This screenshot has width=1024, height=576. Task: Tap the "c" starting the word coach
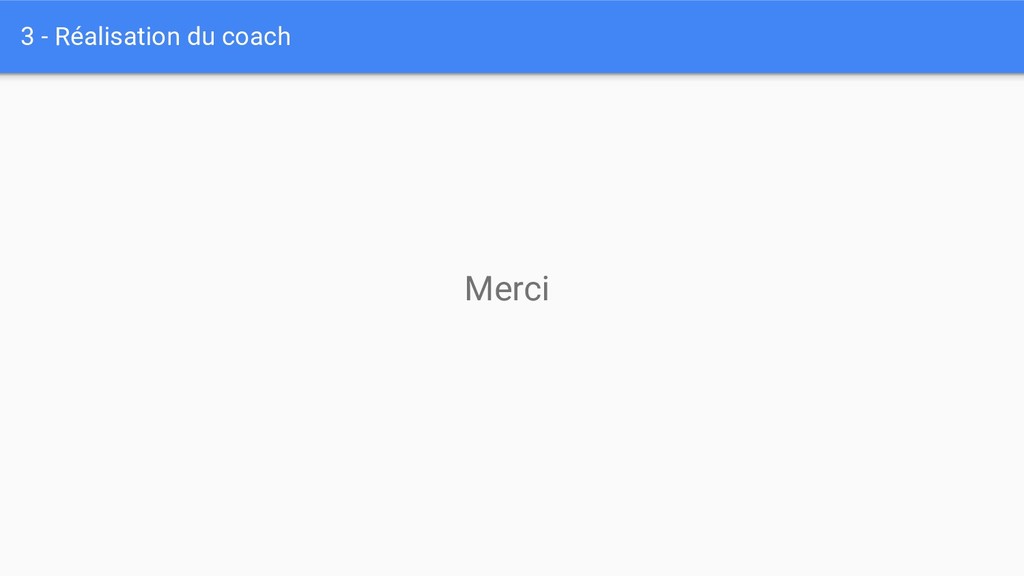point(228,39)
